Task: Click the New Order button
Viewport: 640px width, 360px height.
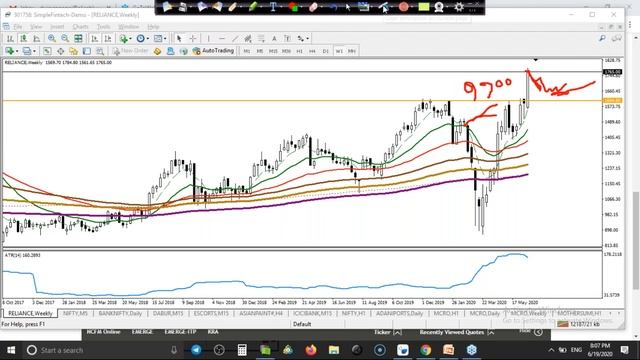Action: [x=130, y=51]
